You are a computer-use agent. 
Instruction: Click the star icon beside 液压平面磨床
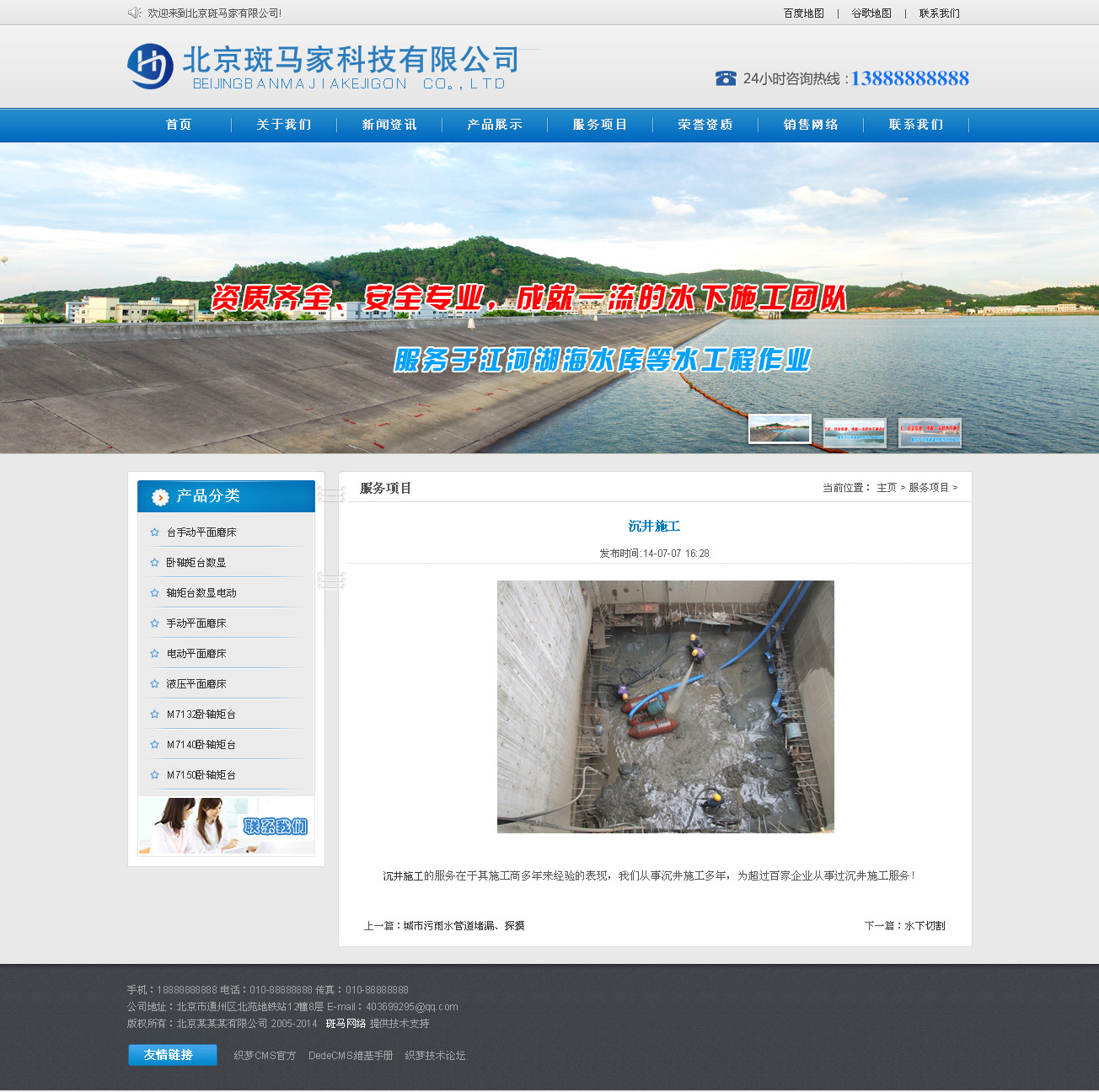click(154, 684)
